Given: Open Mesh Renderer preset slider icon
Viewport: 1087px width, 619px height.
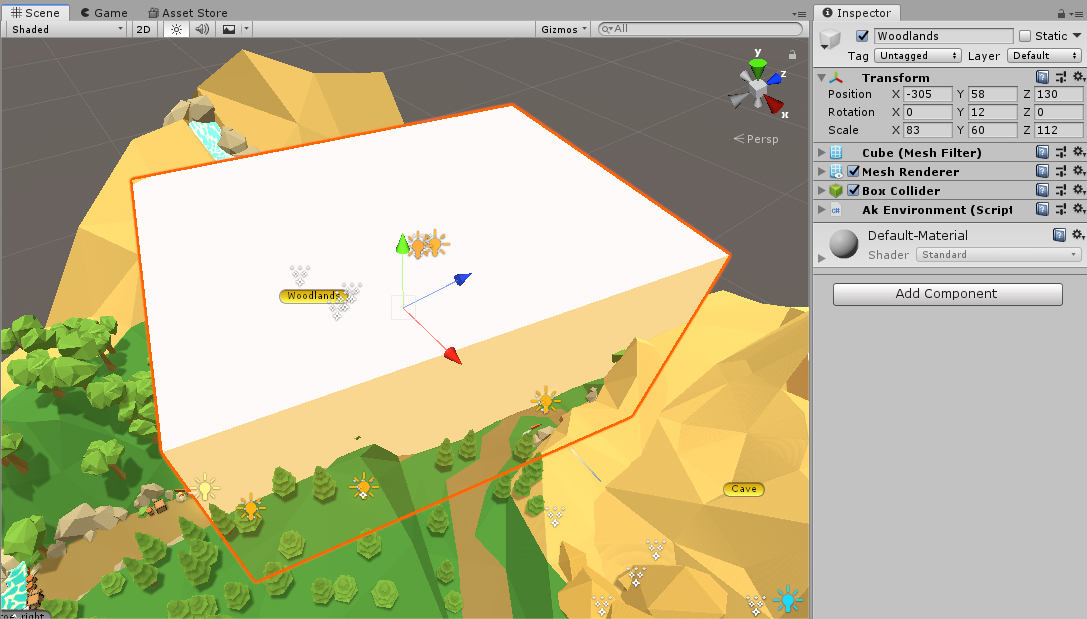Looking at the screenshot, I should (1060, 171).
